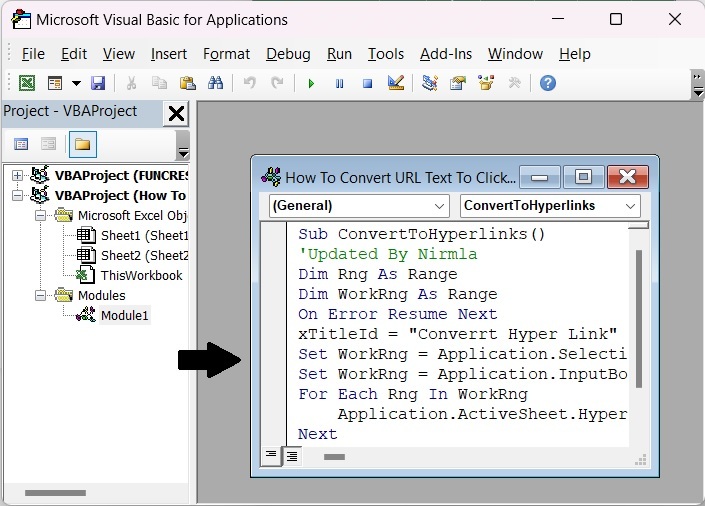Screen dimensions: 705x506
Task: Click the blue Help question mark icon
Action: click(548, 83)
